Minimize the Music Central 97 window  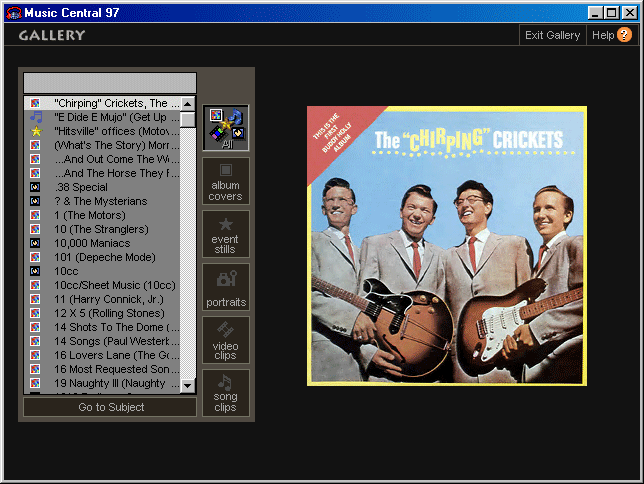(x=596, y=13)
